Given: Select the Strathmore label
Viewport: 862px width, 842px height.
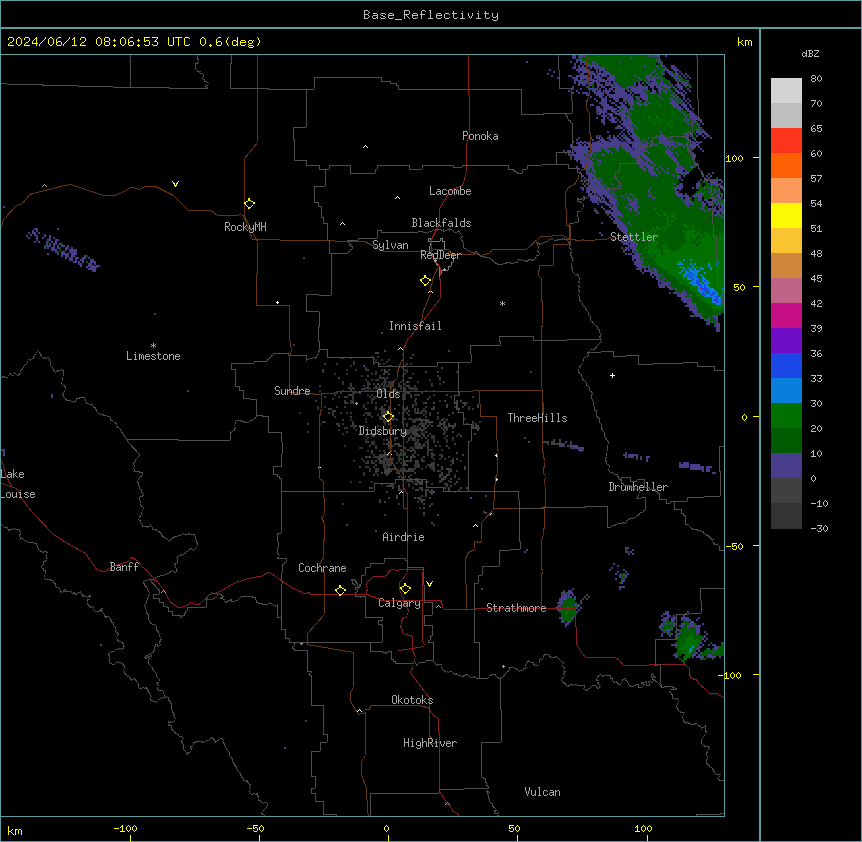Looking at the screenshot, I should click(x=516, y=608).
